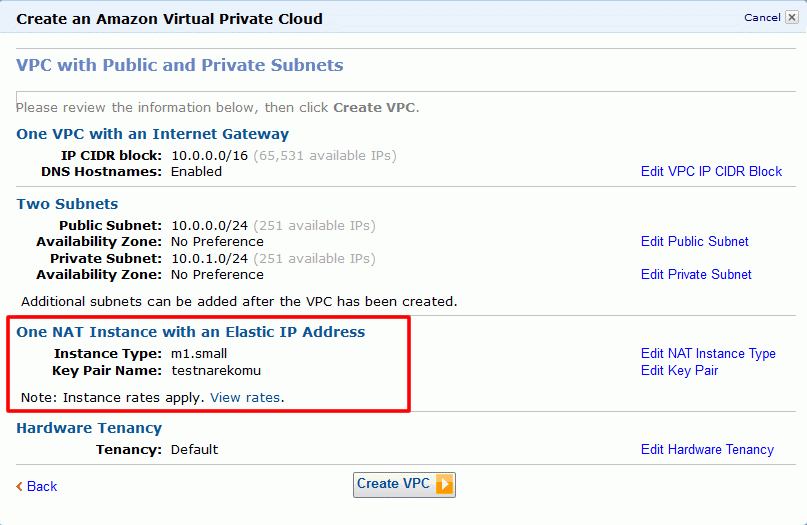Screen dimensions: 807x525
Task: Click the Cancel link at top right
Action: tap(762, 18)
